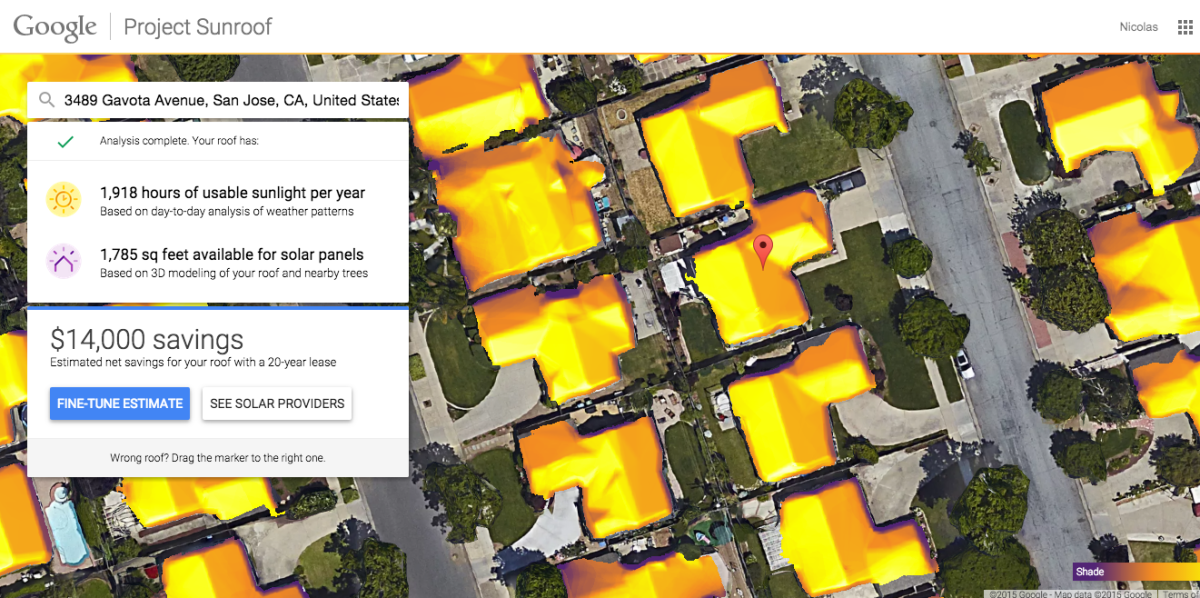The width and height of the screenshot is (1200, 598).
Task: Click the green analysis complete checkmark
Action: (65, 142)
